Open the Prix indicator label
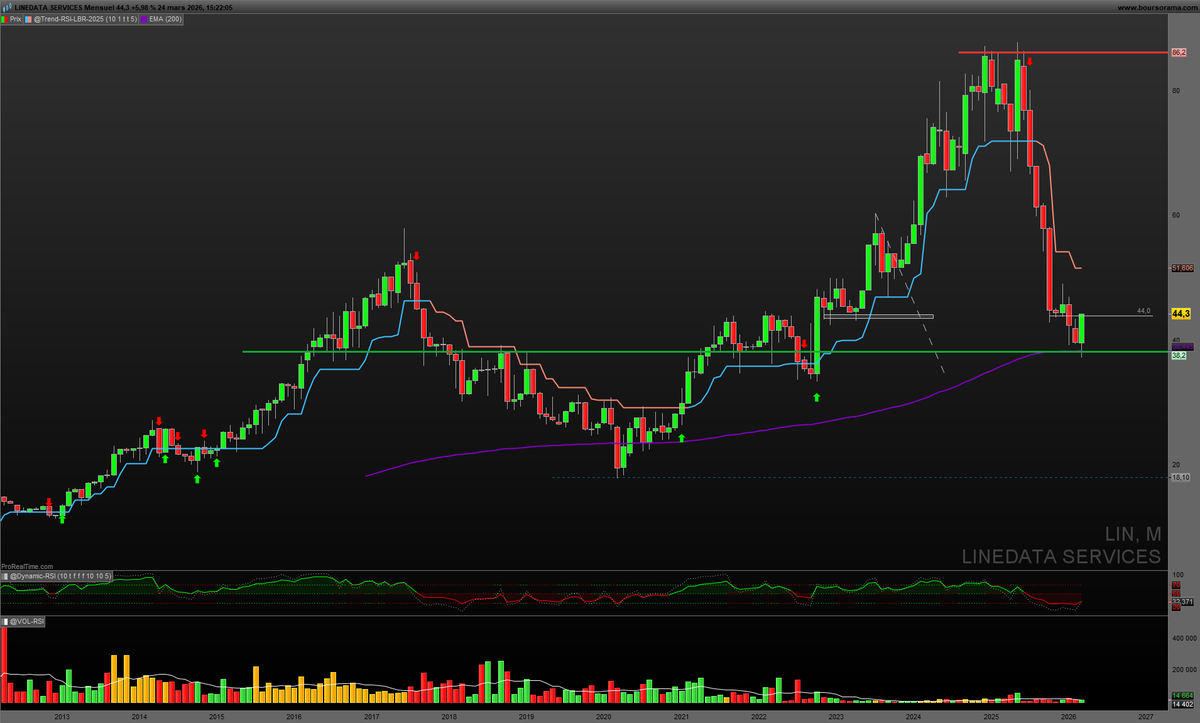This screenshot has width=1200, height=723. coord(17,19)
